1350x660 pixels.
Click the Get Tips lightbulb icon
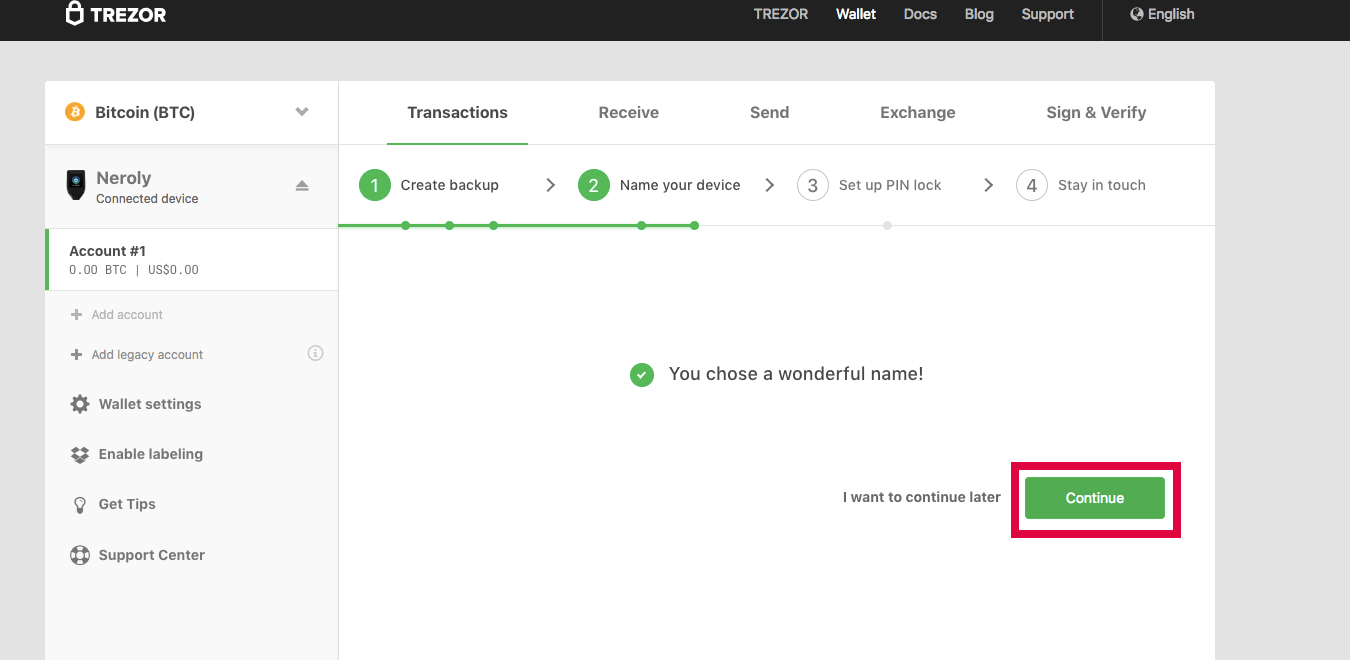click(x=80, y=505)
